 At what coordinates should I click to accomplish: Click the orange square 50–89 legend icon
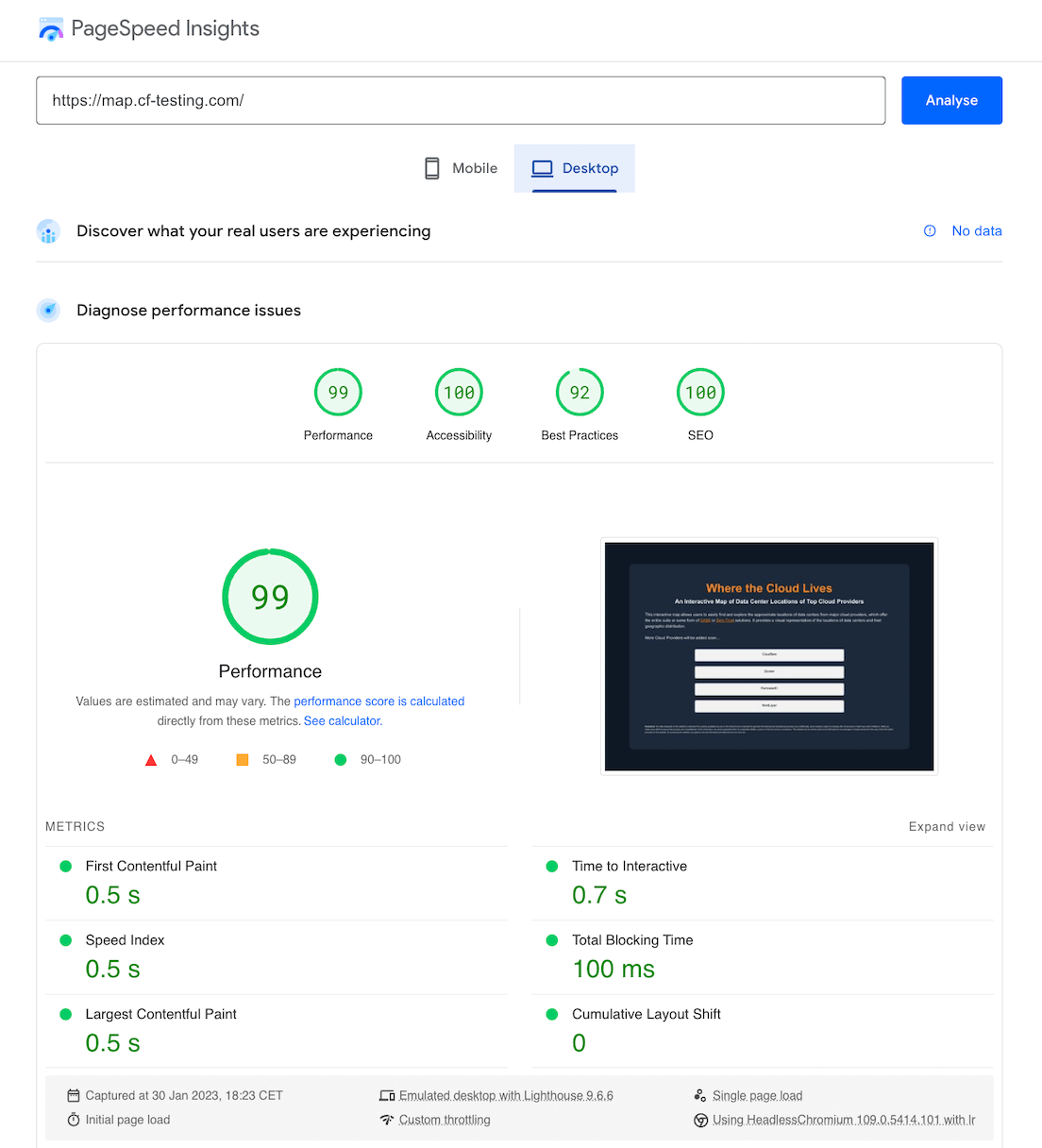click(243, 760)
